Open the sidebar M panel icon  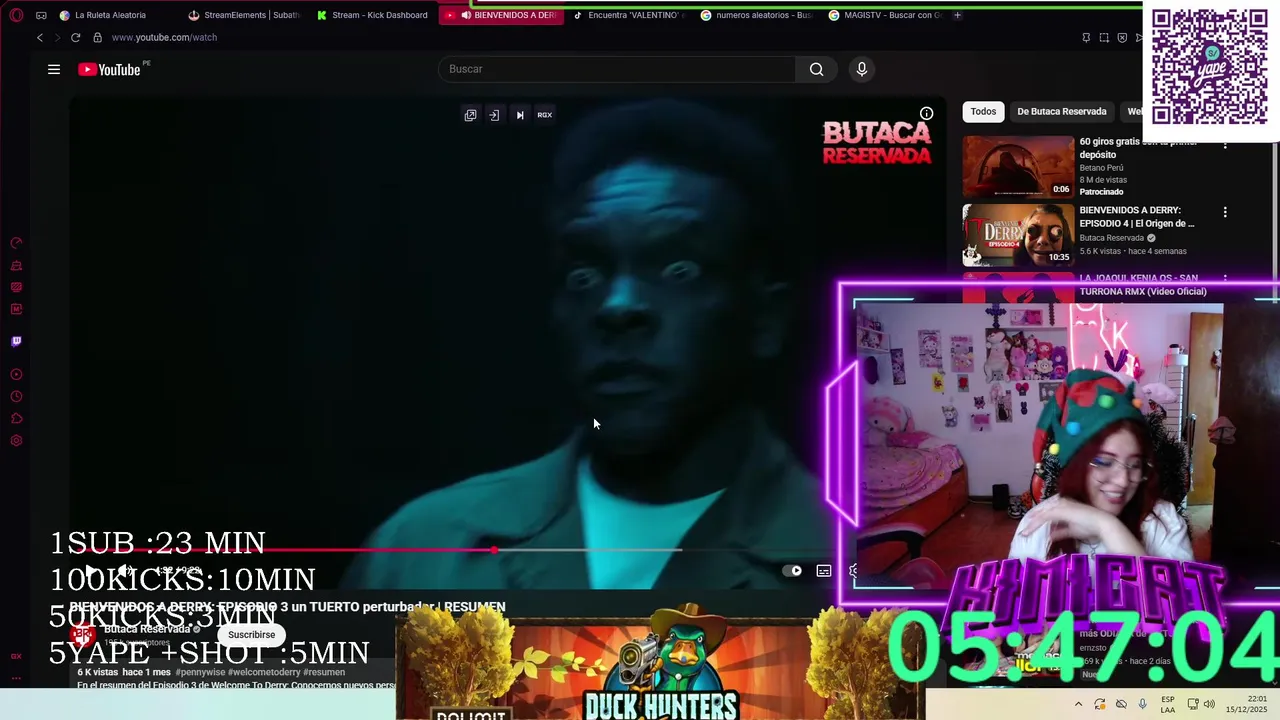tap(16, 309)
